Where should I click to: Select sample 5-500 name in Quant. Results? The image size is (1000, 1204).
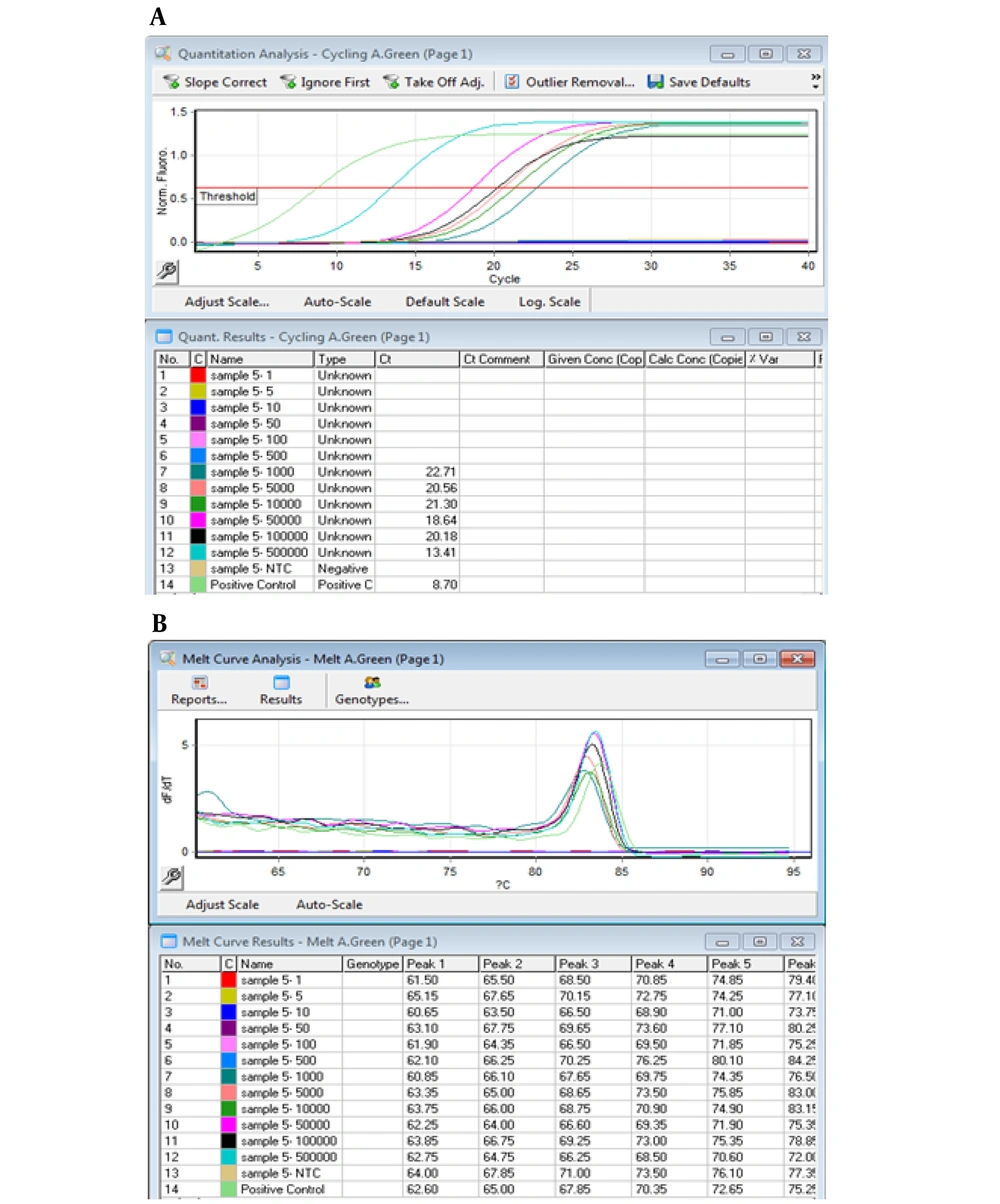pos(247,456)
